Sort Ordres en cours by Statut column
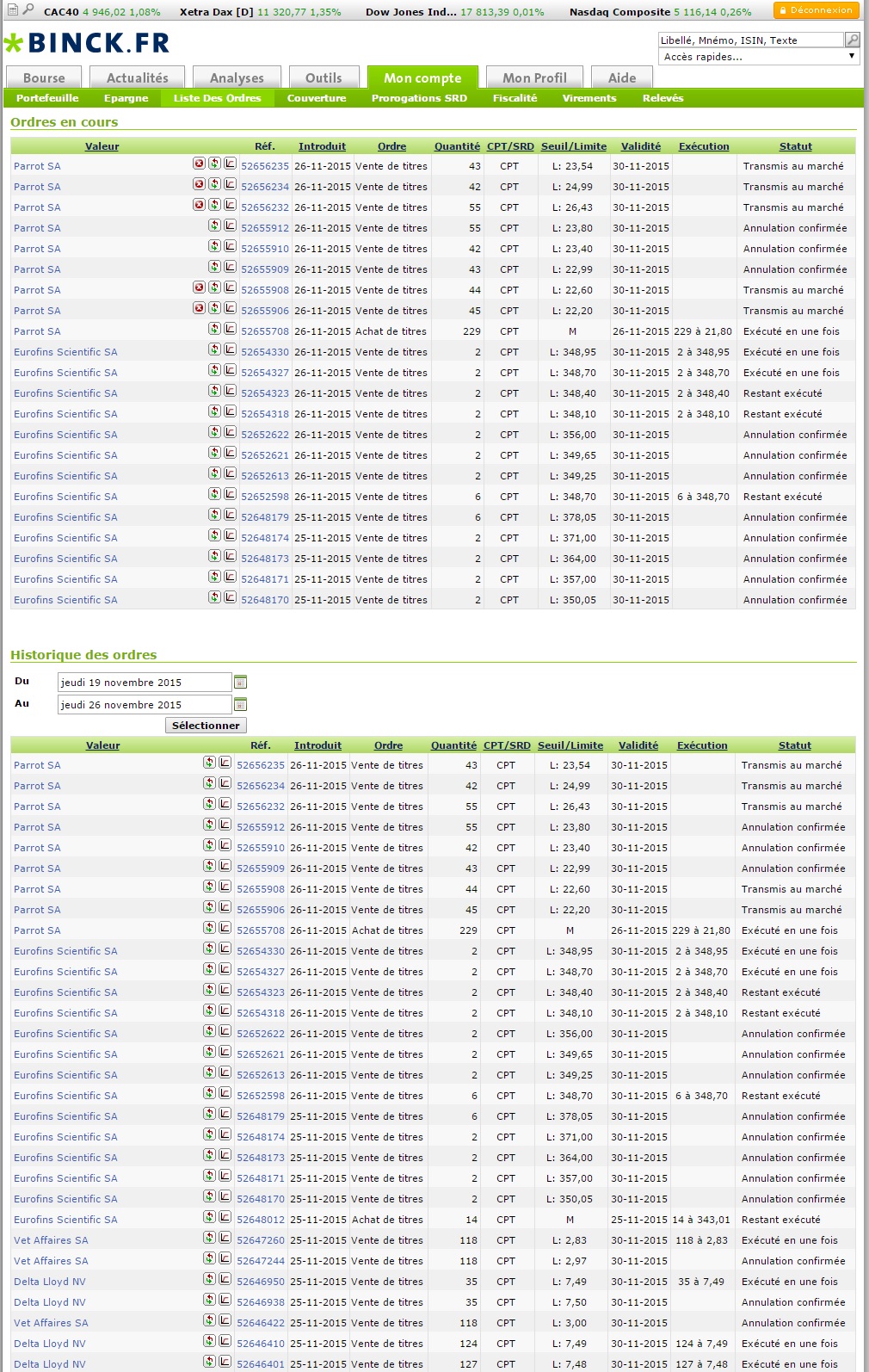This screenshot has width=869, height=1372. [x=795, y=146]
